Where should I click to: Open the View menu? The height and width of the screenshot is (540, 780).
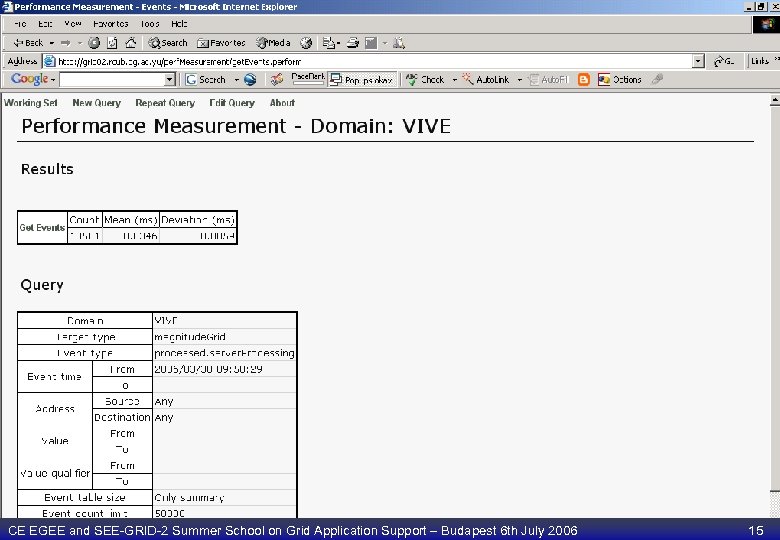[x=73, y=24]
